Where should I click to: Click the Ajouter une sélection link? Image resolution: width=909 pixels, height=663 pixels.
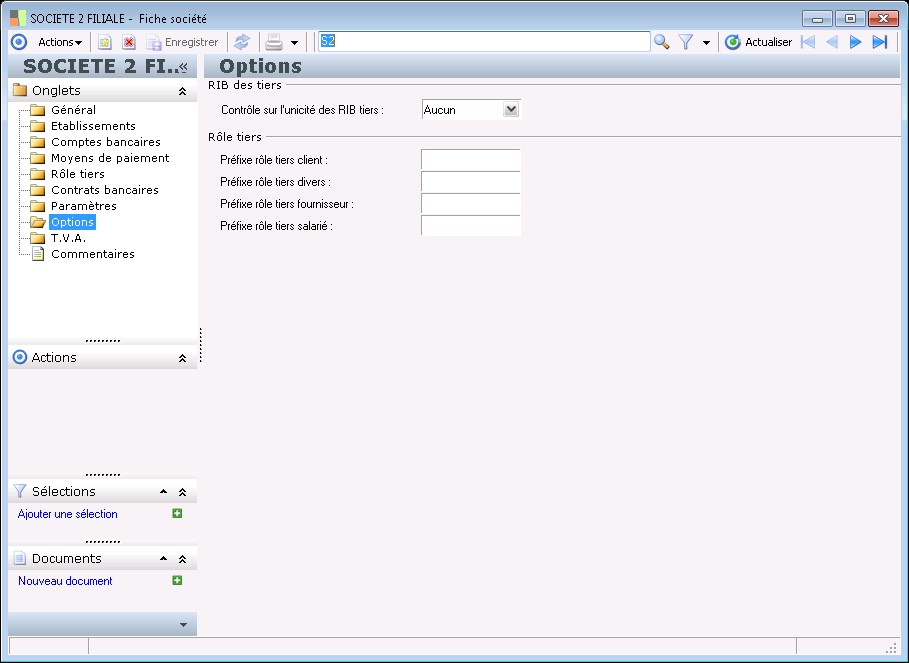(x=67, y=514)
